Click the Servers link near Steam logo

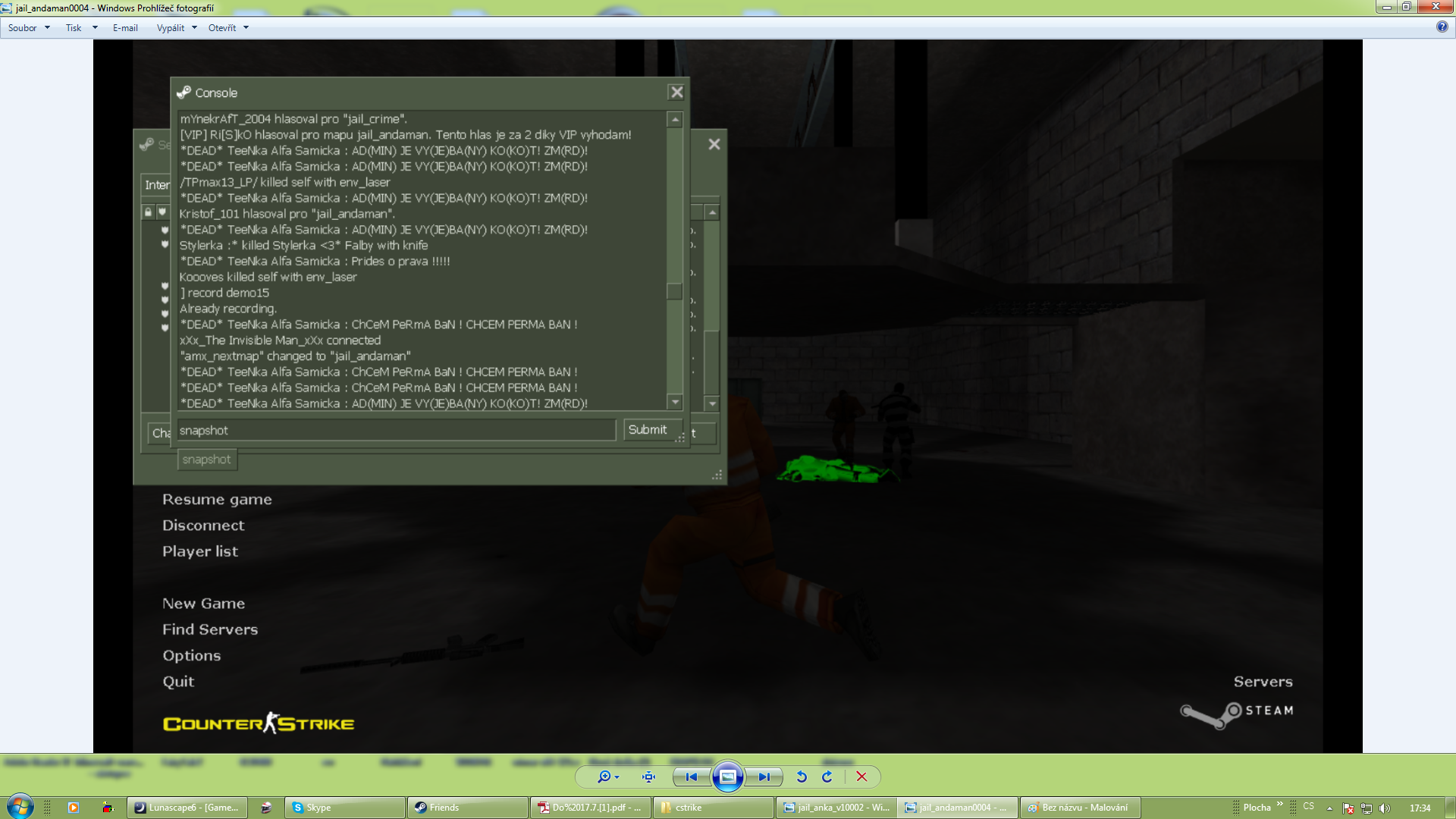1263,682
